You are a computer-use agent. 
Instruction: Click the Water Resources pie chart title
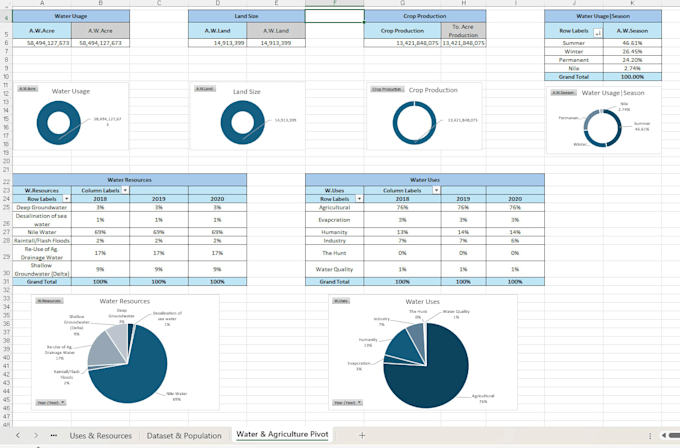pyautogui.click(x=124, y=301)
